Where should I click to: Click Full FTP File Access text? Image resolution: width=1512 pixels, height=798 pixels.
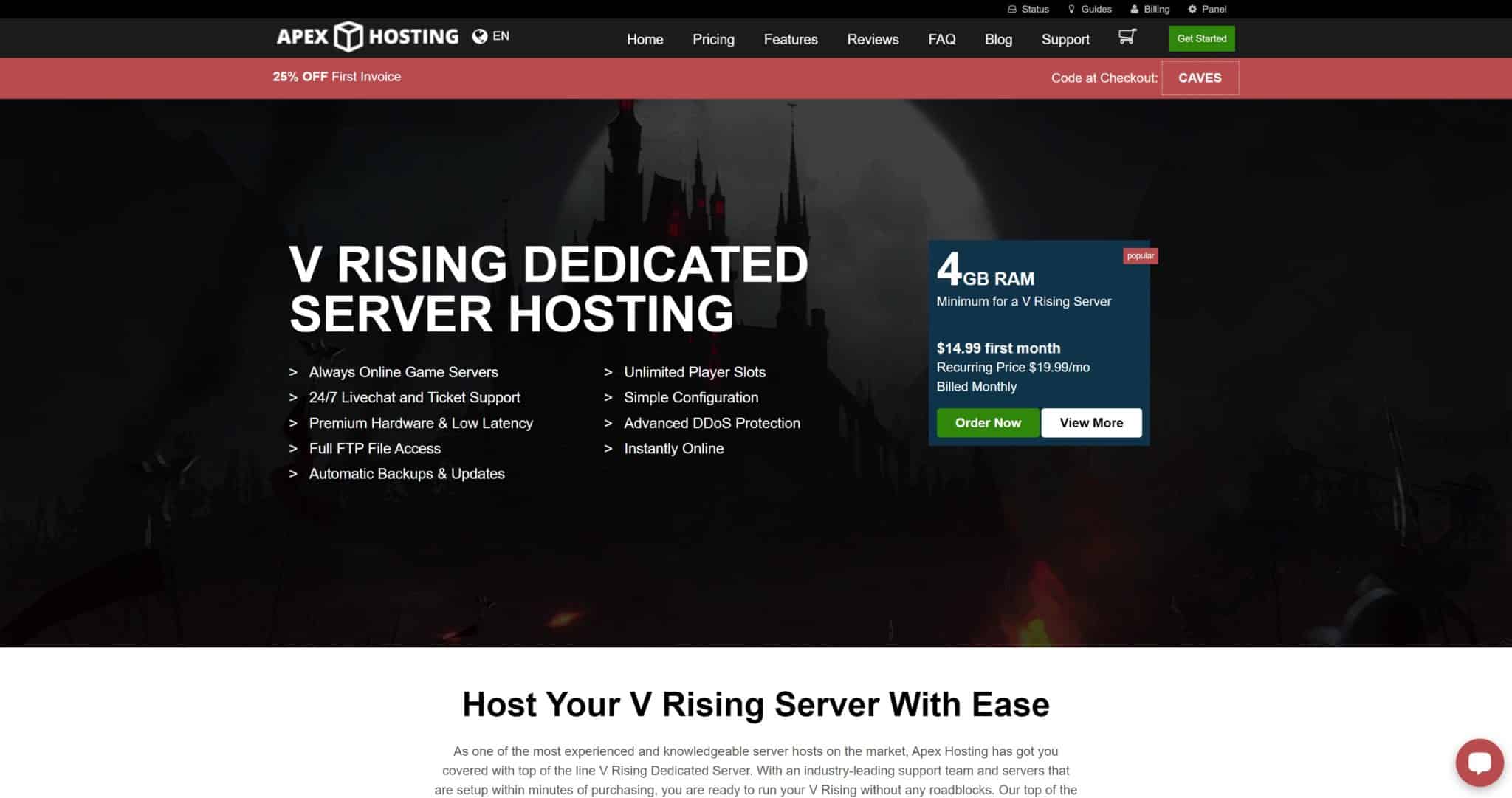pyautogui.click(x=374, y=449)
